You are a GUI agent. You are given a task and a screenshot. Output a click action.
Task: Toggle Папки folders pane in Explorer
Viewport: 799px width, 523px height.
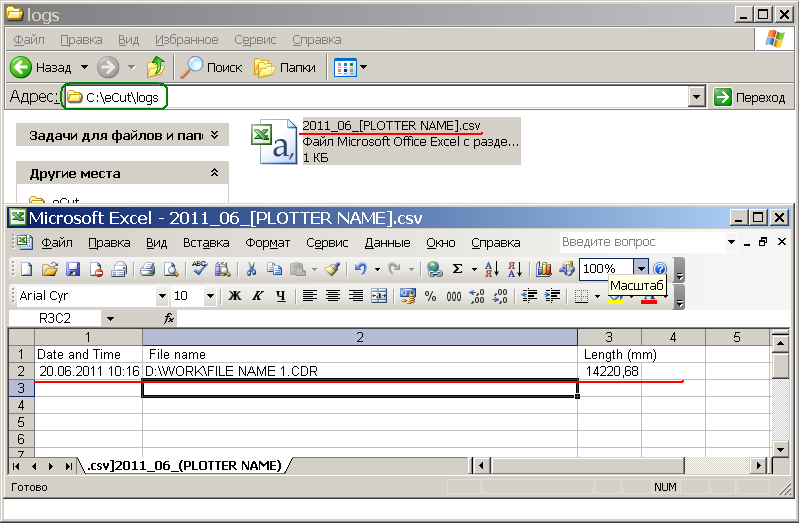point(285,67)
